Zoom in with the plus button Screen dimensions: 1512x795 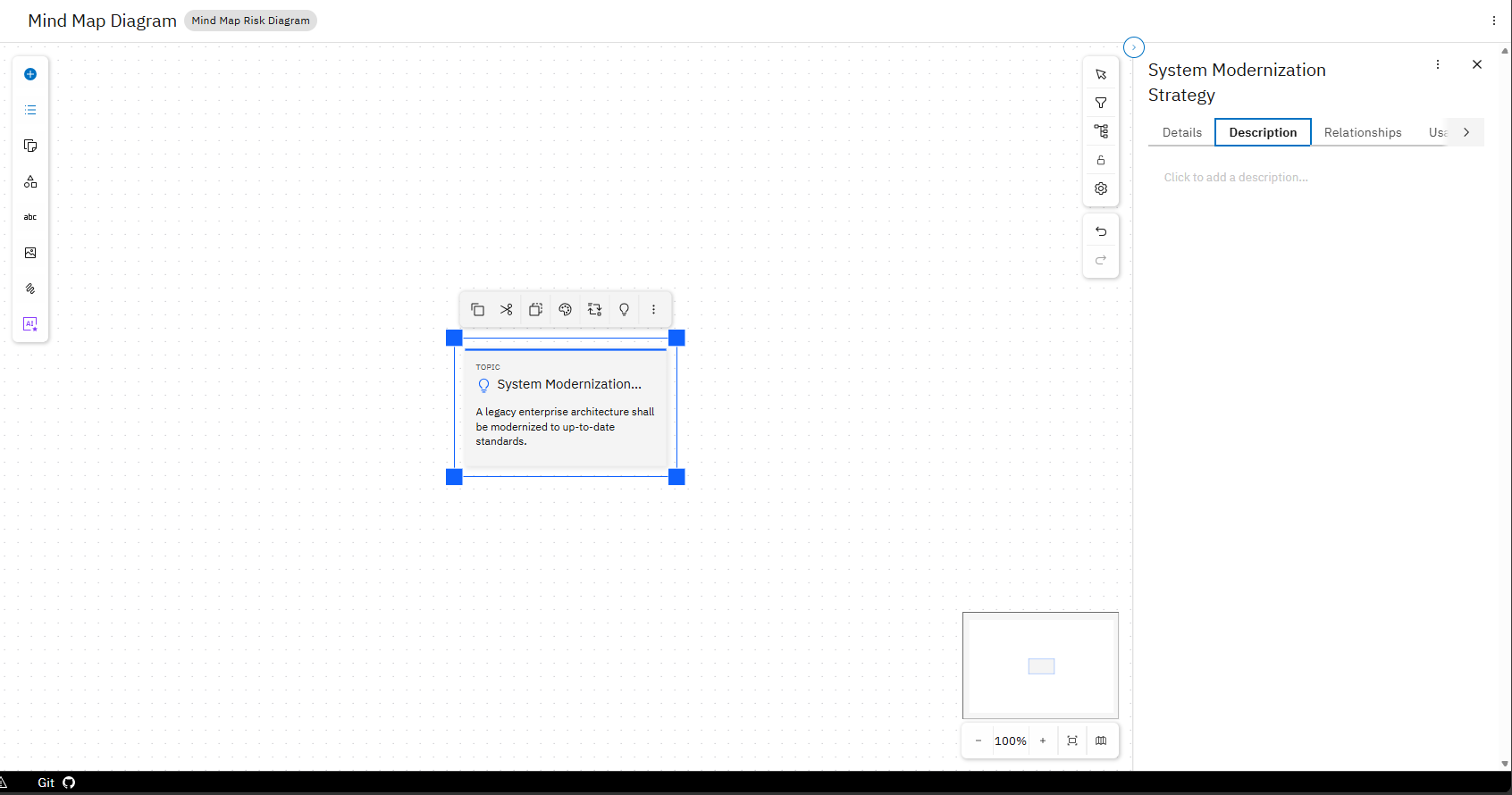pyautogui.click(x=1043, y=741)
